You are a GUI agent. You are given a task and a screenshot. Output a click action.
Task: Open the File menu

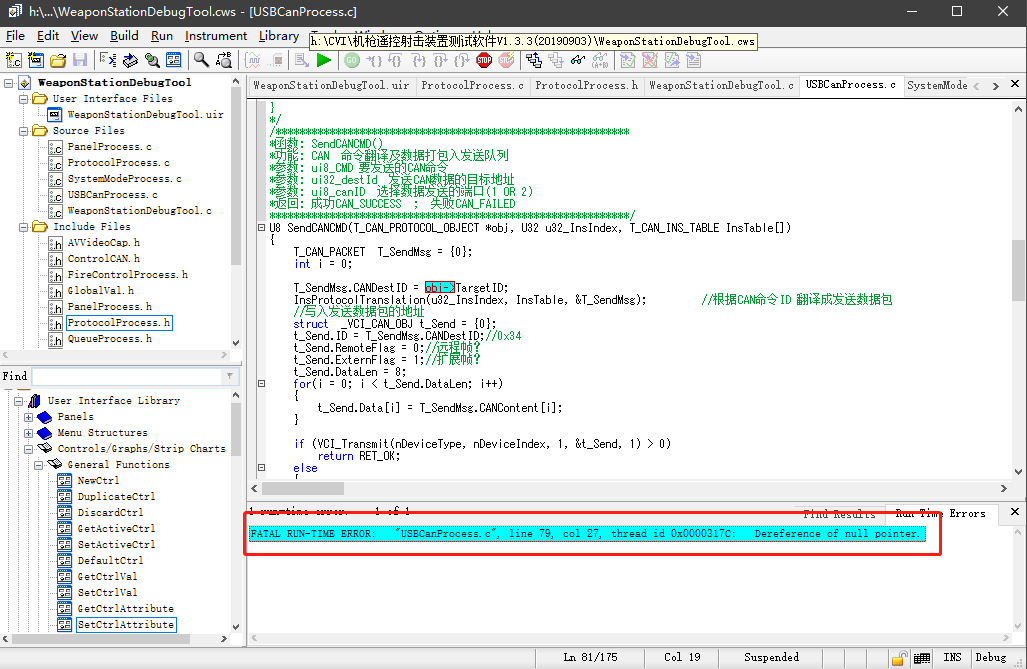tap(15, 36)
